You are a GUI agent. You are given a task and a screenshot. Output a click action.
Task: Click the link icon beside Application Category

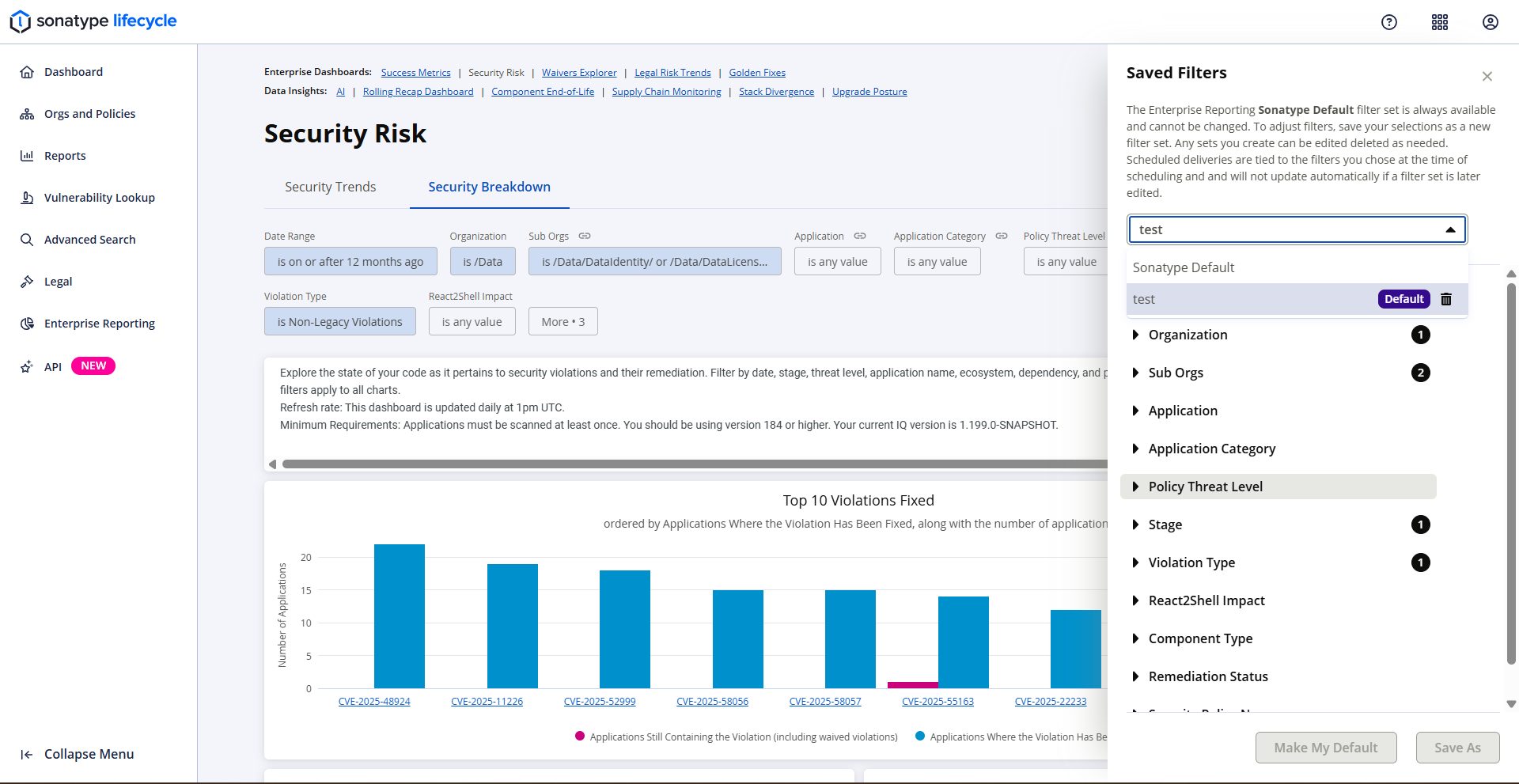coord(1002,236)
